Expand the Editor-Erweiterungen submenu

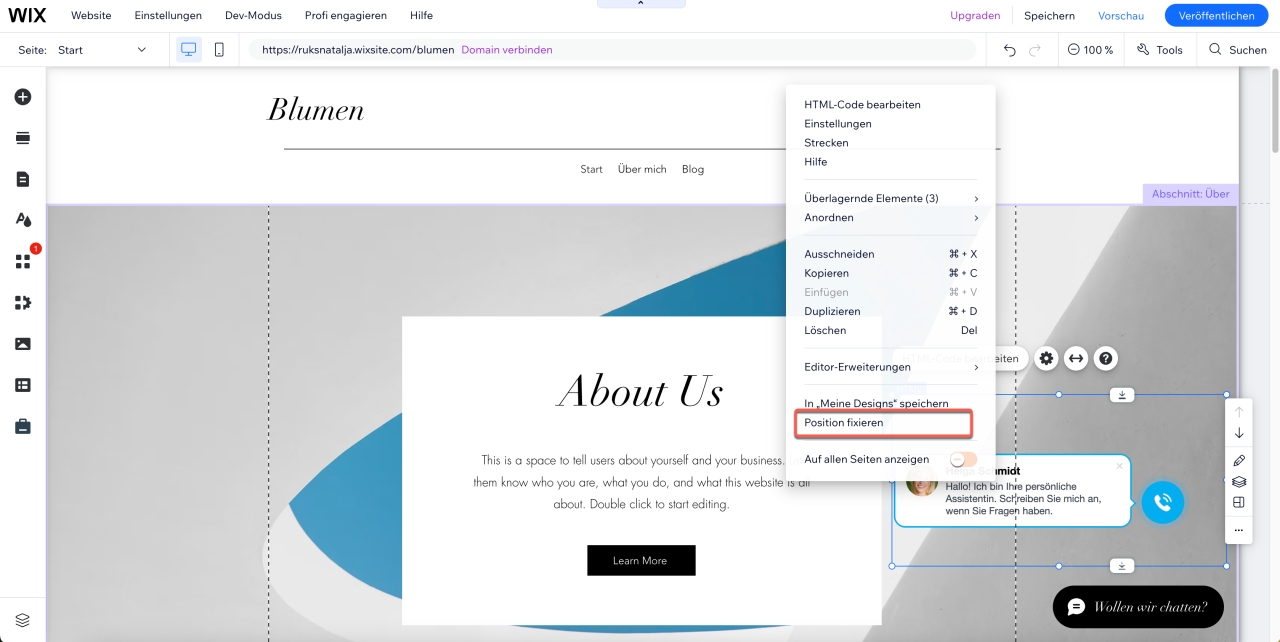[891, 367]
